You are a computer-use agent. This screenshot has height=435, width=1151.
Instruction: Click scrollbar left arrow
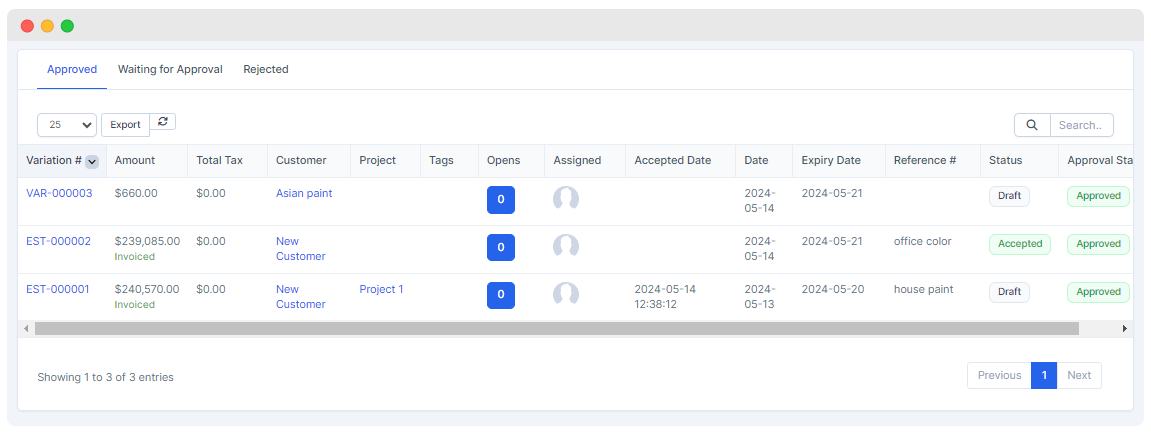(26, 329)
